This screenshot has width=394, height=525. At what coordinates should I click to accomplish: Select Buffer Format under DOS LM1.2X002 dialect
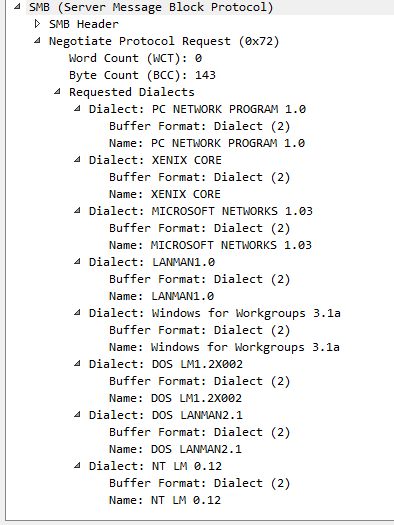[x=200, y=381]
